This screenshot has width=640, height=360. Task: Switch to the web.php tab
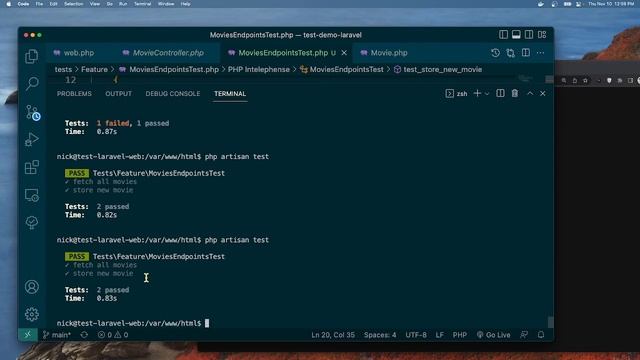coord(79,53)
